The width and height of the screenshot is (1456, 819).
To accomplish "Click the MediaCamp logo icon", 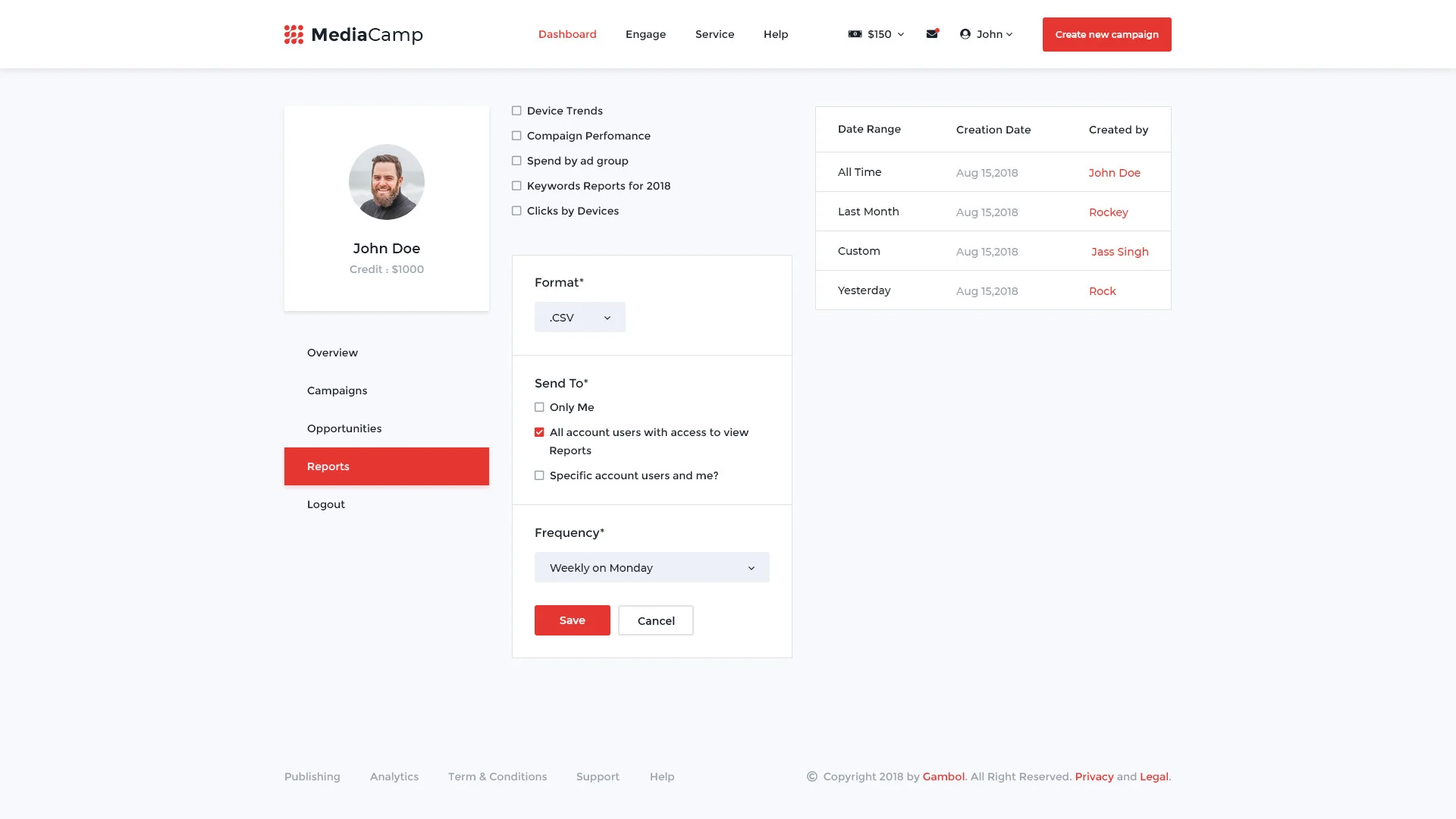I will point(293,34).
